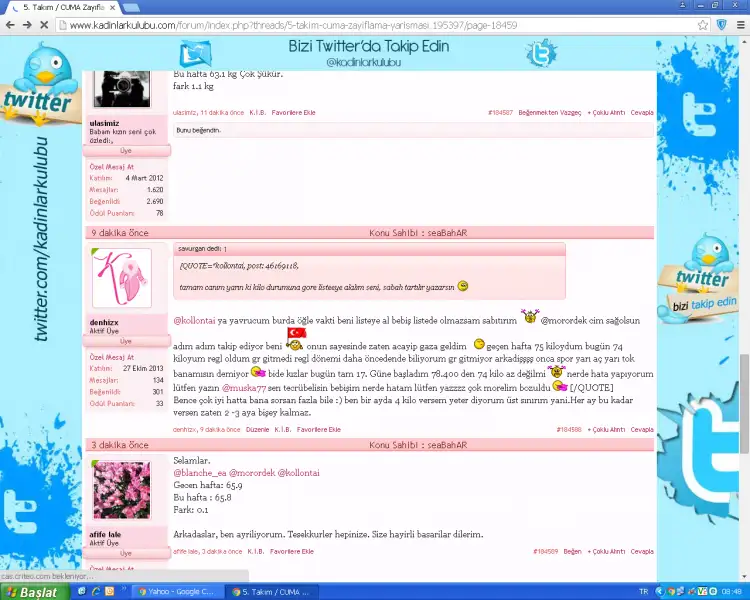Go forward with the browser forward arrow

[27, 25]
